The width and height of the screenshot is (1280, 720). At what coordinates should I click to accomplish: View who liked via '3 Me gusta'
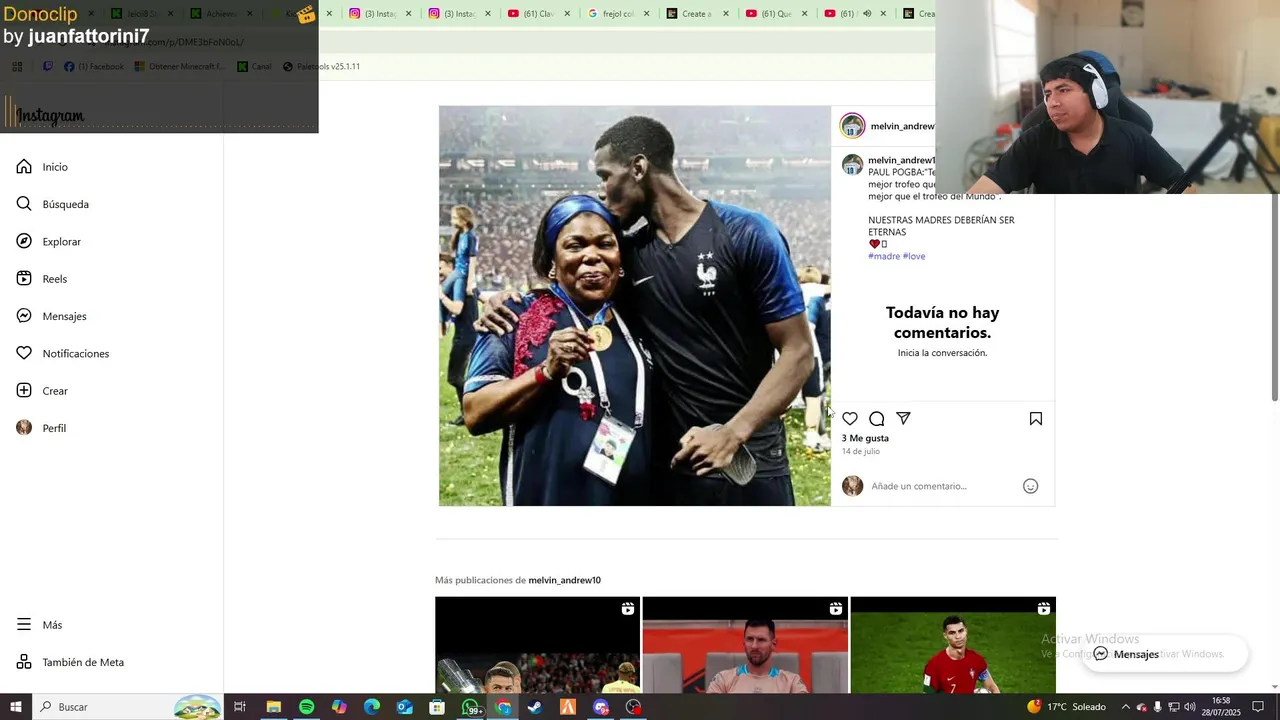coord(865,438)
